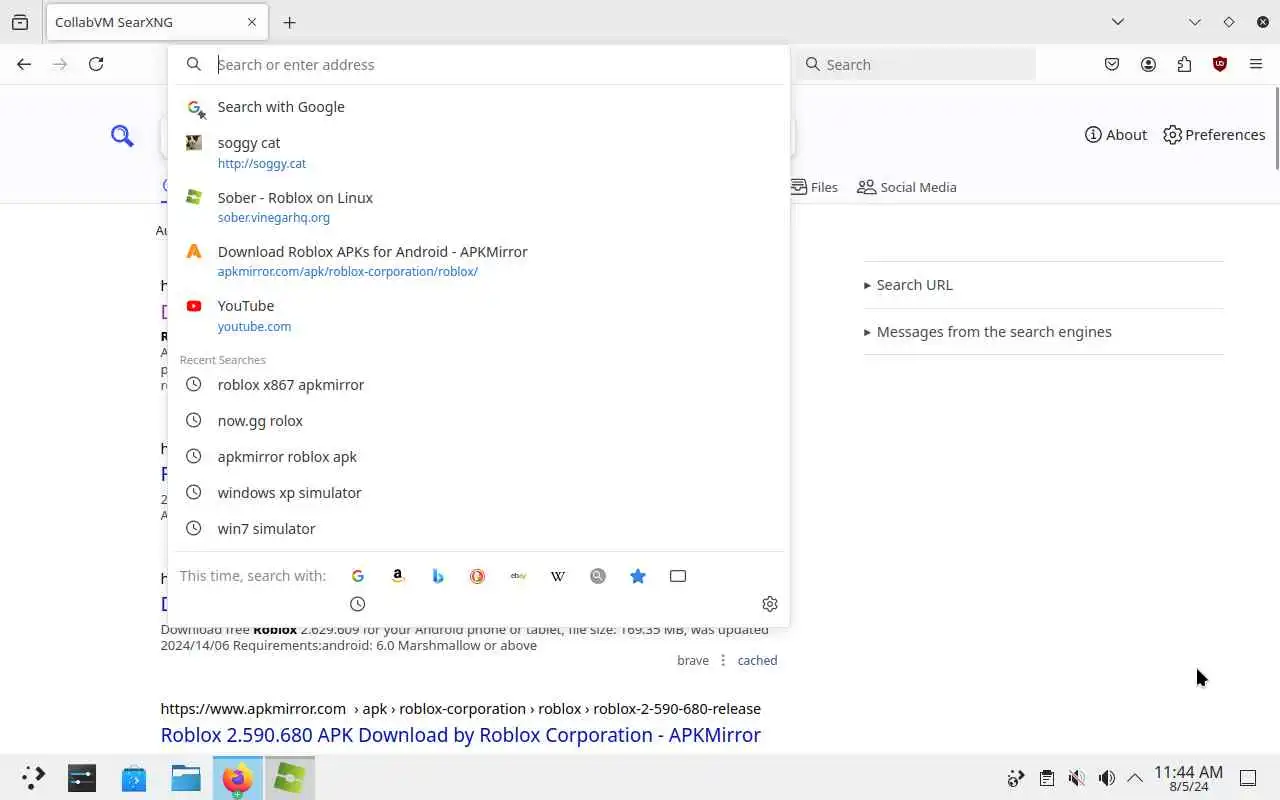Select the CollabVM SearXNG tab
The height and width of the screenshot is (800, 1280).
click(157, 22)
